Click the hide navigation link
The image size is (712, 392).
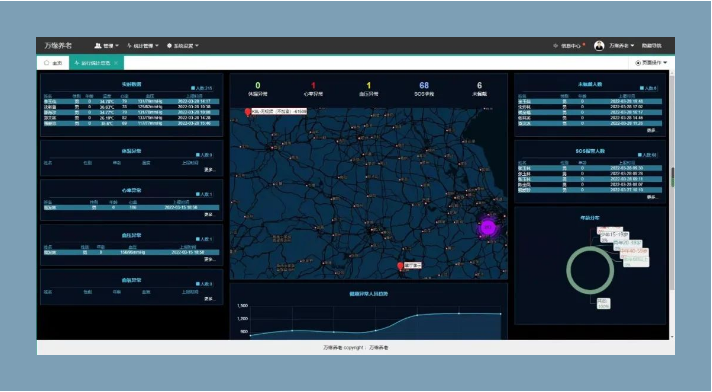tap(651, 45)
